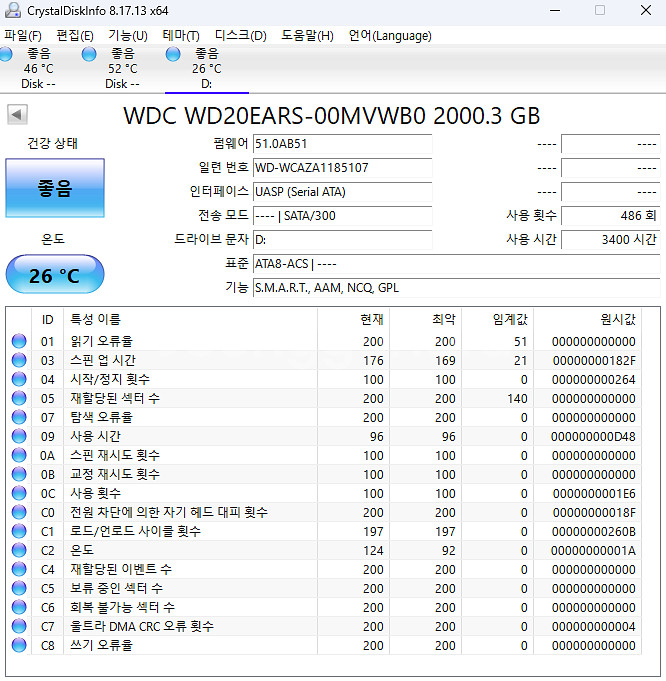
Task: Click raw value 0000000001E6 in 사용 횟수 row
Action: click(594, 493)
